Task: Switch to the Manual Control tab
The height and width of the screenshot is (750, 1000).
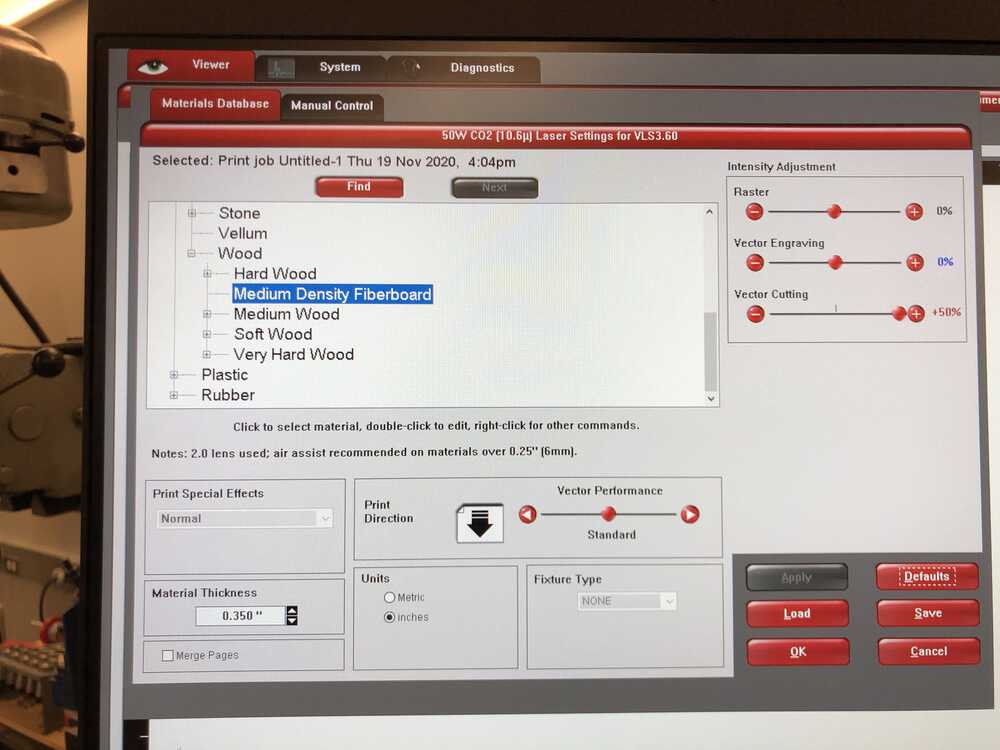Action: pos(331,105)
